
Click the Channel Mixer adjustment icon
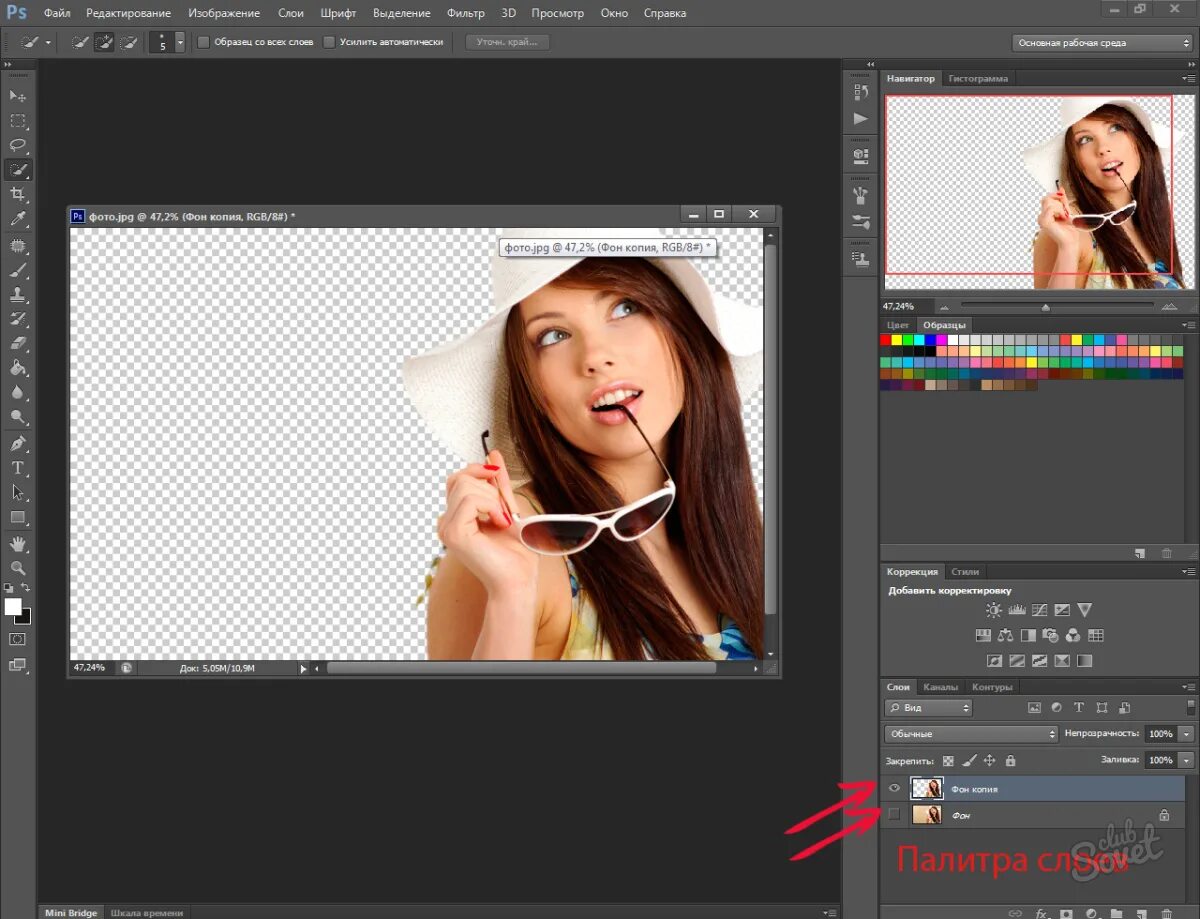[x=1073, y=635]
